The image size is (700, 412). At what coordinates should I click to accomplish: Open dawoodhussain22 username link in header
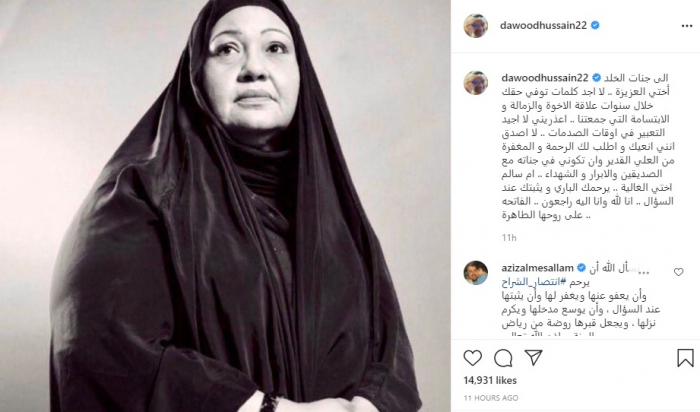543,25
